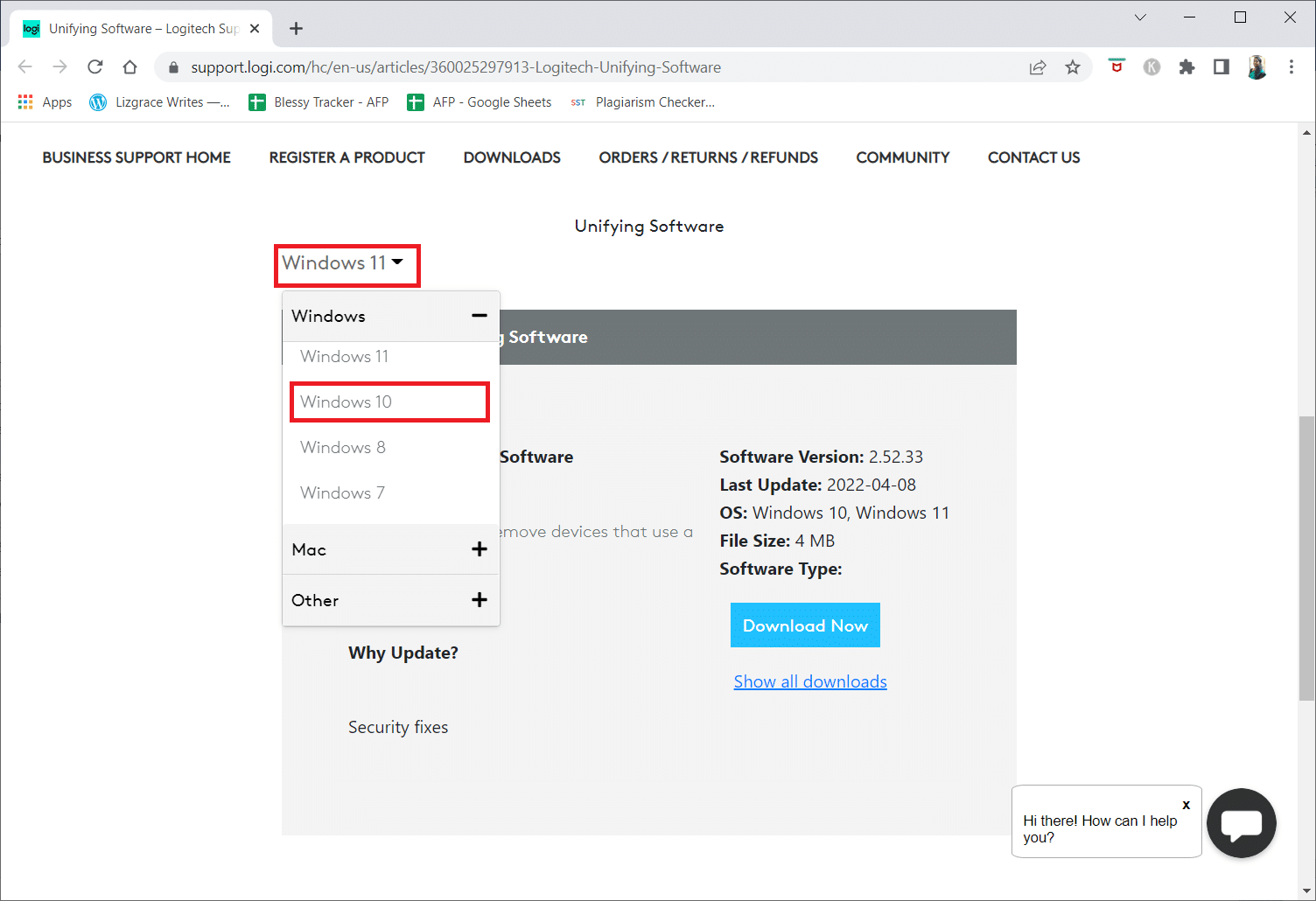Go to Business Support Home
Screen dimensions: 1316x901
click(136, 157)
